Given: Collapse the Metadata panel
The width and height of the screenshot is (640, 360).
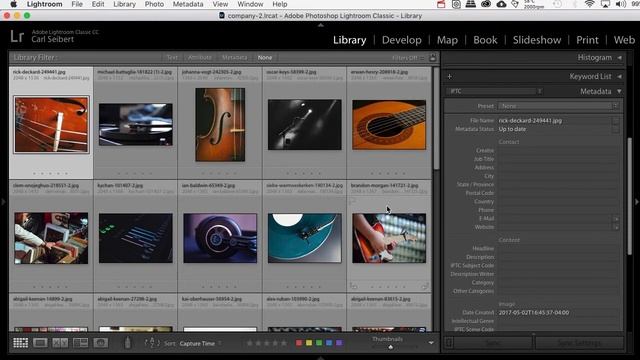Looking at the screenshot, I should pyautogui.click(x=619, y=91).
